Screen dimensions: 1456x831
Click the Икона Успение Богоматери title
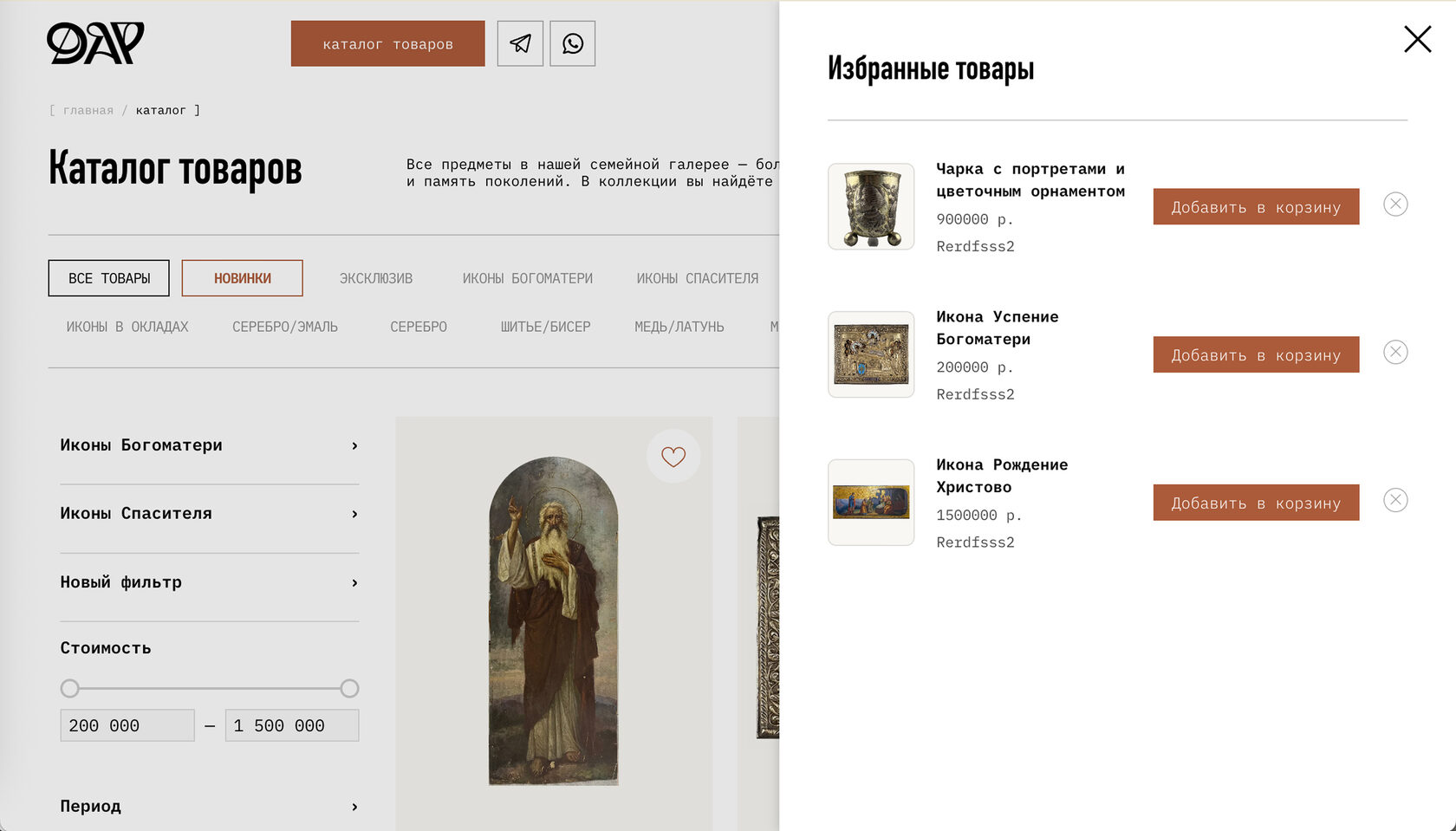[998, 328]
